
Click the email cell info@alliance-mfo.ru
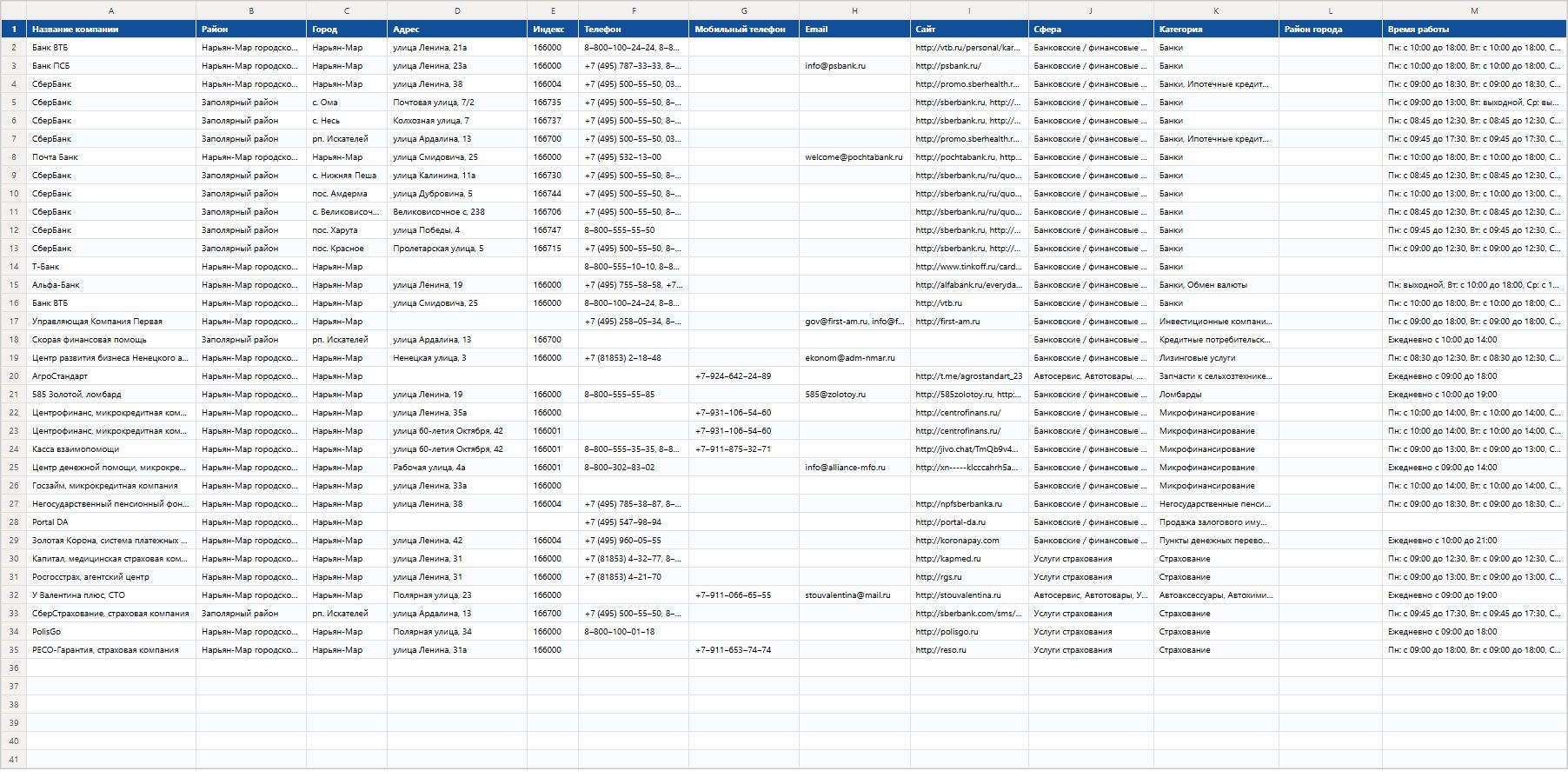[x=855, y=468]
